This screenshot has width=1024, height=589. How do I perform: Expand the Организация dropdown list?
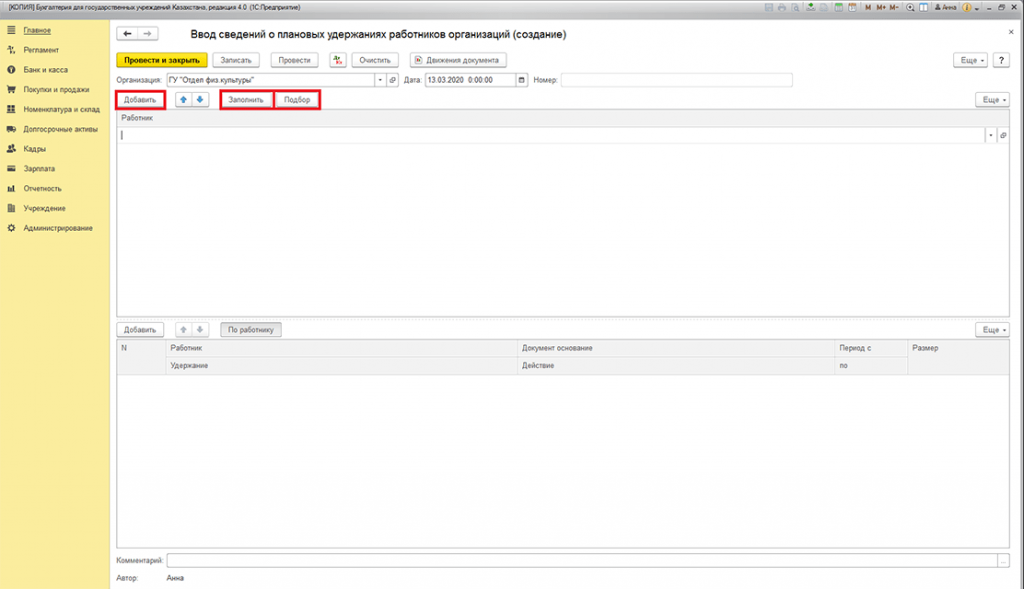pyautogui.click(x=380, y=80)
